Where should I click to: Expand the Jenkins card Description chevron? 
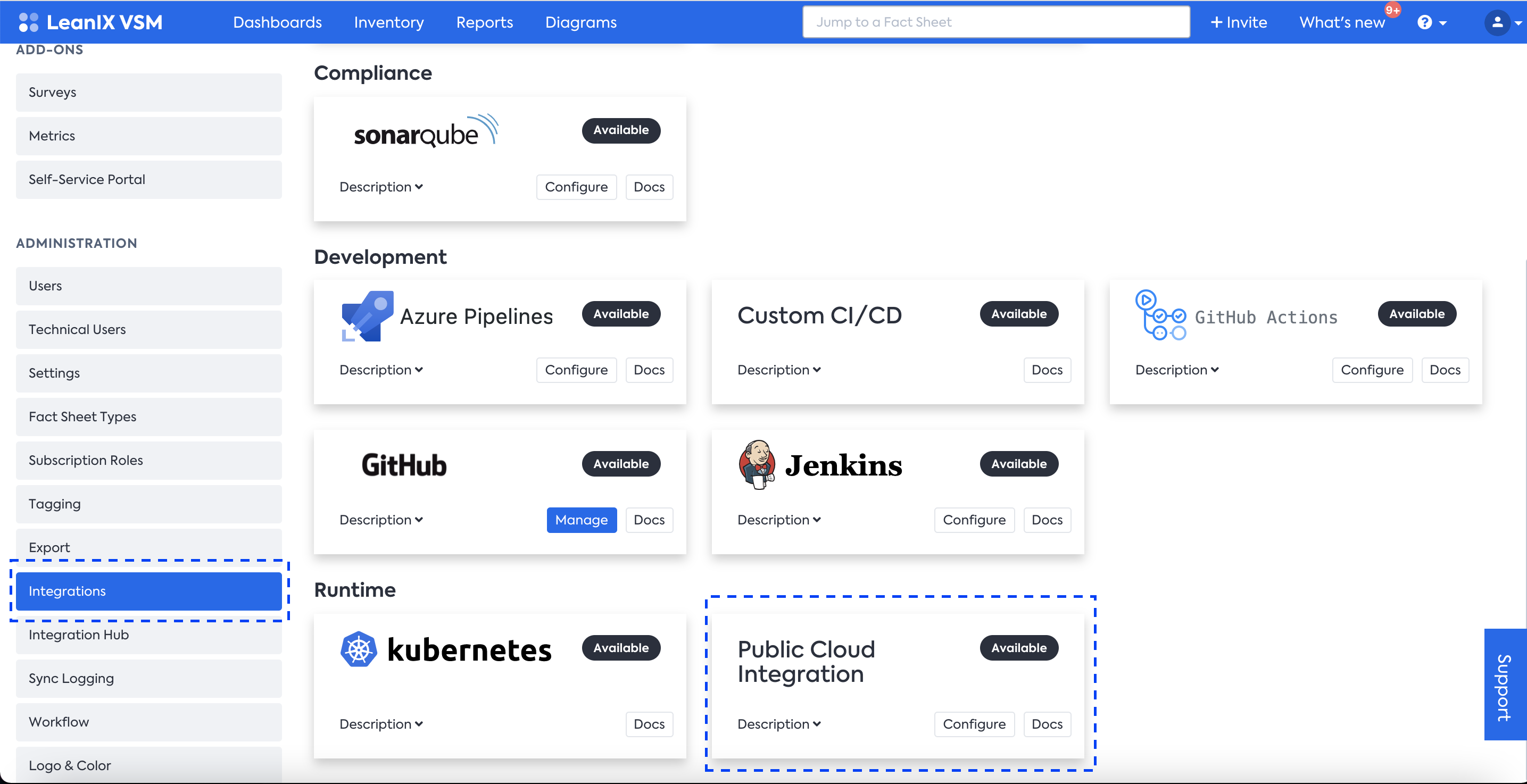[x=816, y=520]
